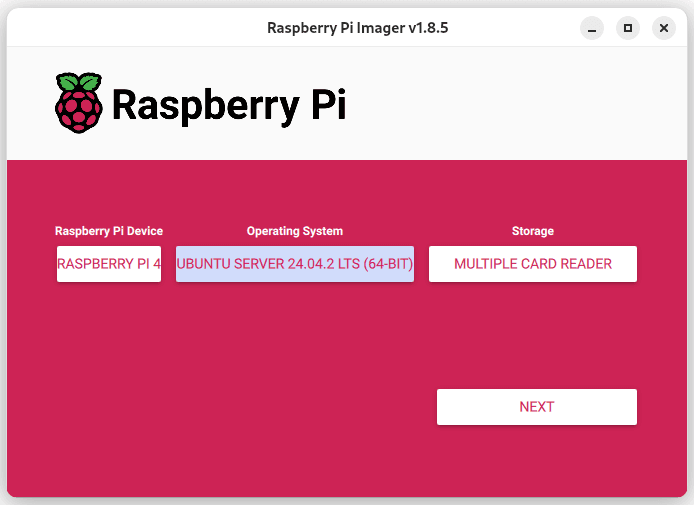
Task: Choose storage via Multiple Card Reader button
Action: click(532, 264)
